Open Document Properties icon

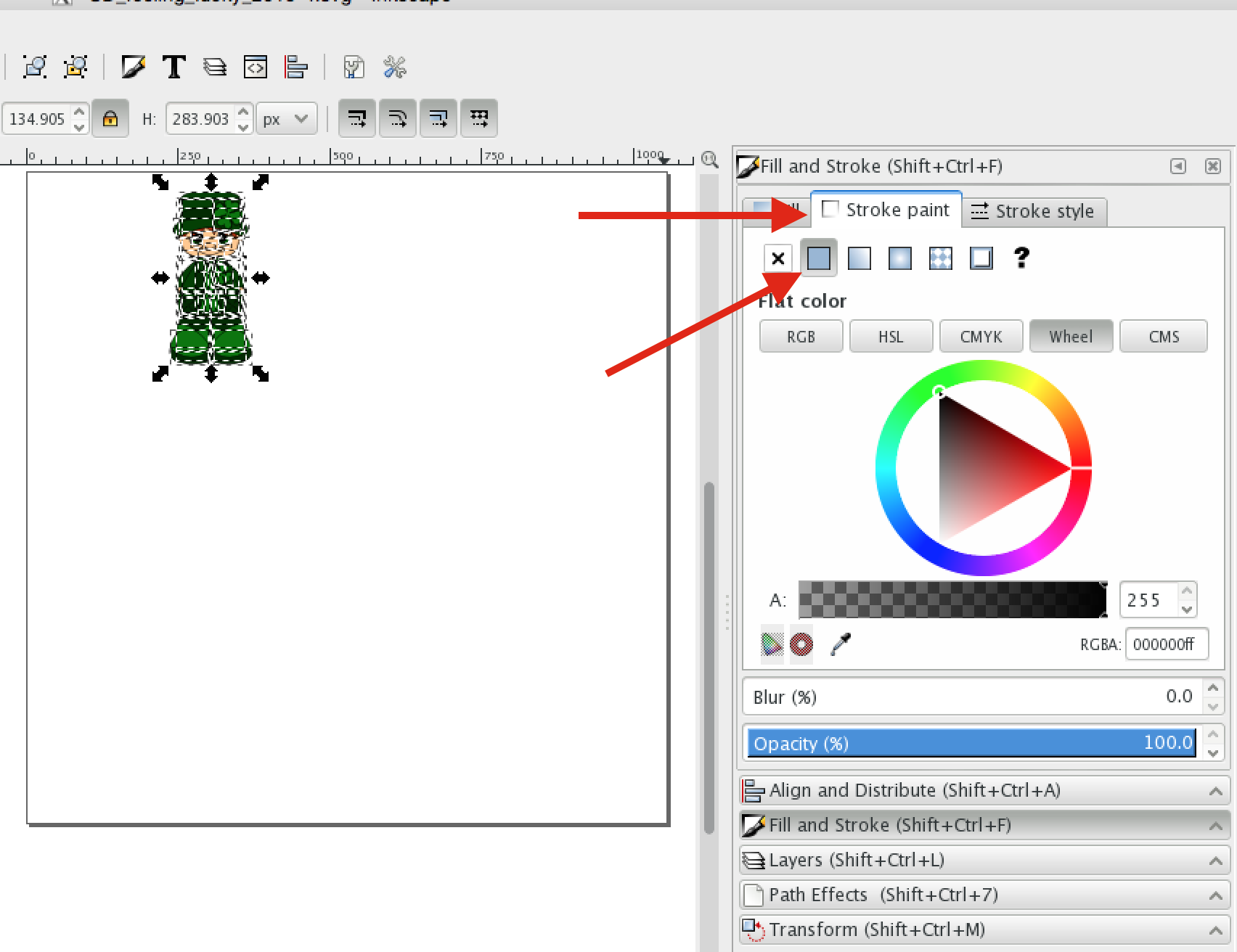354,67
